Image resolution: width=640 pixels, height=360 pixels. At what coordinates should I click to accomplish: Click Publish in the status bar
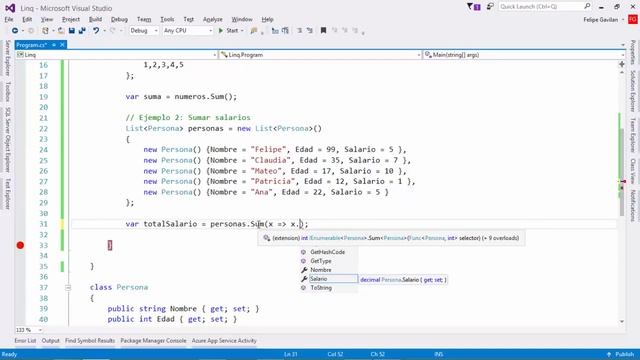point(621,354)
